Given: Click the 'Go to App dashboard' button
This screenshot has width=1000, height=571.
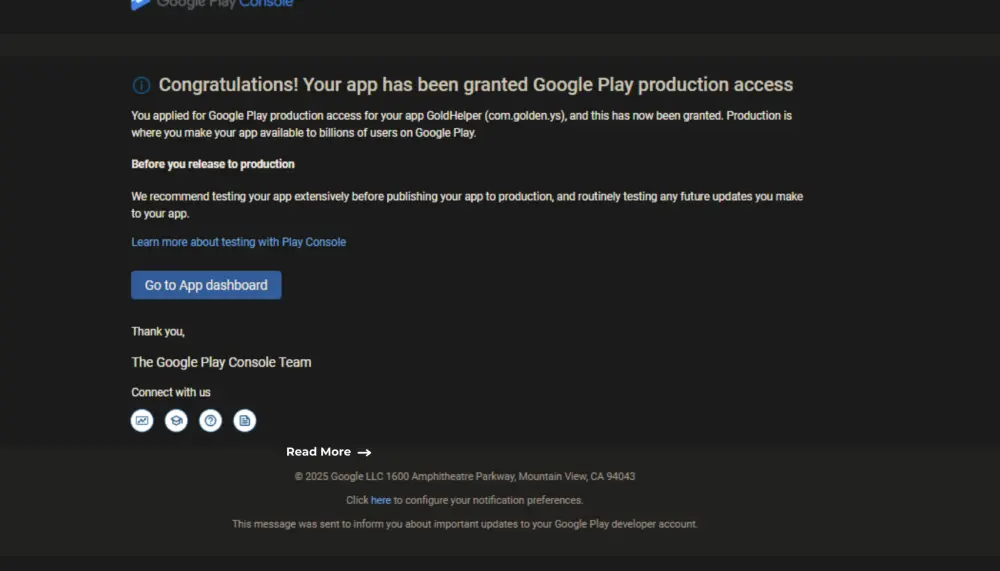Looking at the screenshot, I should coord(206,285).
